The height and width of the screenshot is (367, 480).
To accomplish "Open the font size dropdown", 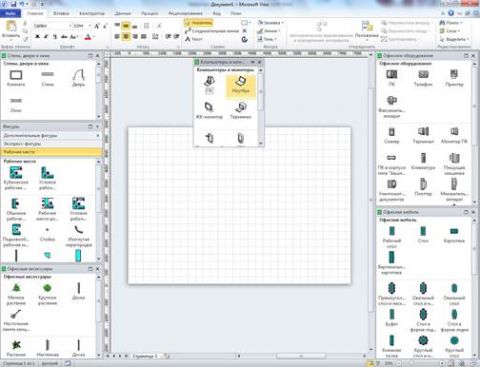I will [90, 26].
